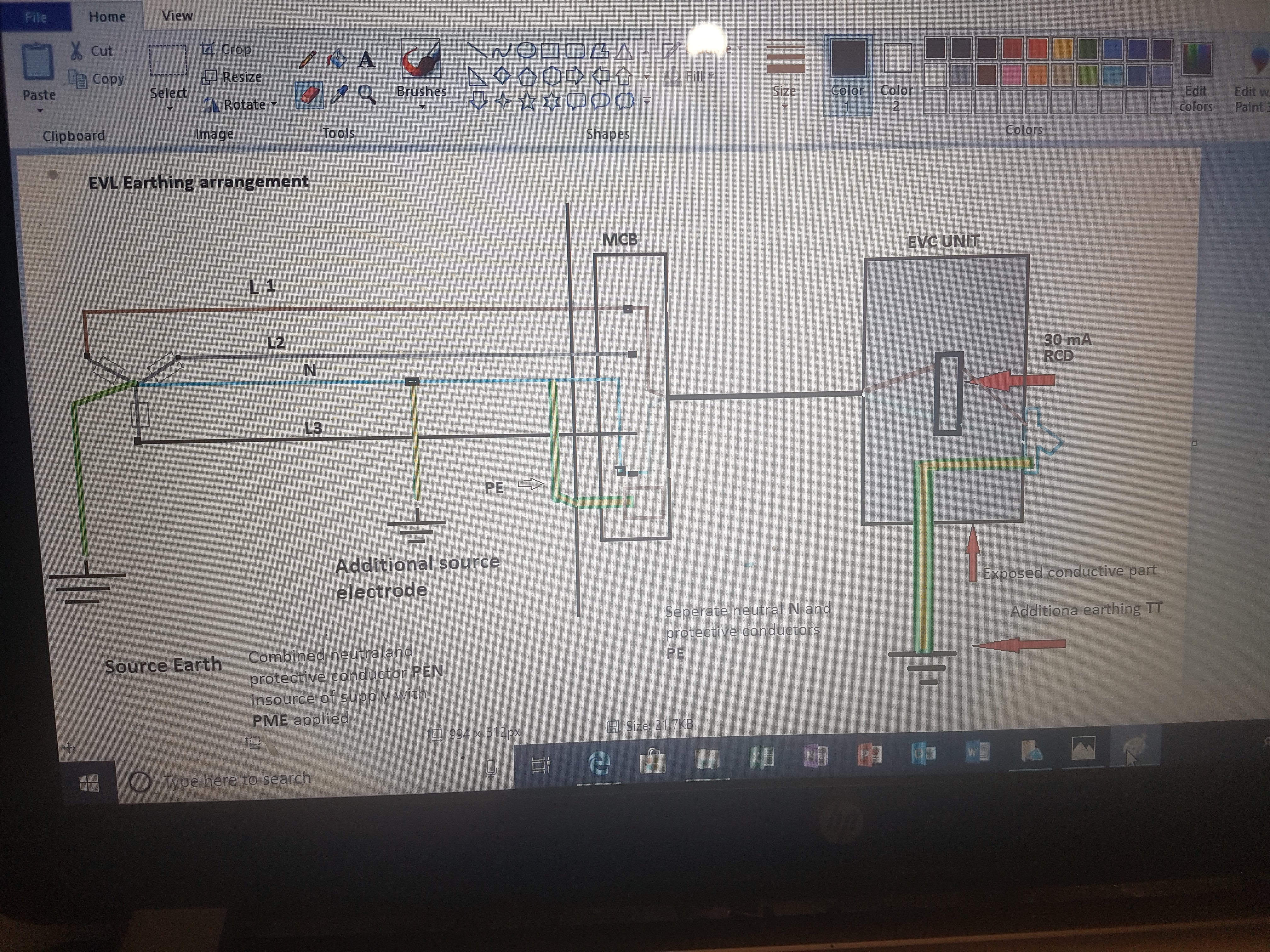Viewport: 1270px width, 952px height.
Task: Select the Text tool
Action: coord(366,59)
